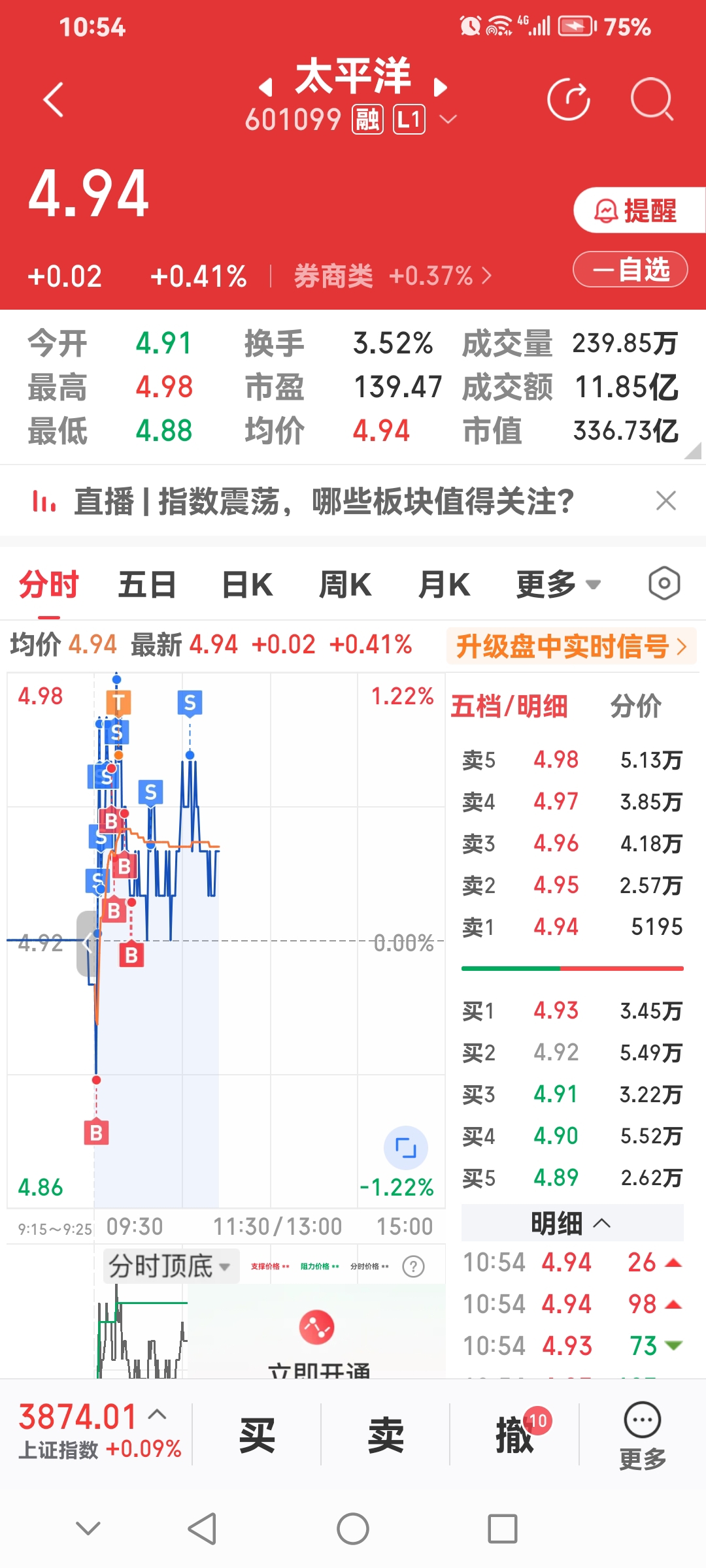Switch to 周K chart tab
The height and width of the screenshot is (1568, 706).
[x=346, y=585]
